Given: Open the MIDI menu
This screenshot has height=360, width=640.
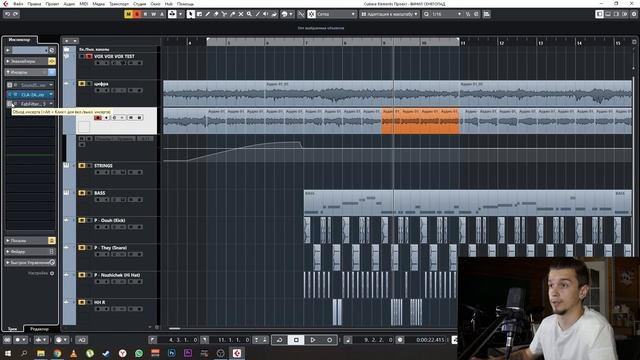Looking at the screenshot, I should [x=84, y=4].
